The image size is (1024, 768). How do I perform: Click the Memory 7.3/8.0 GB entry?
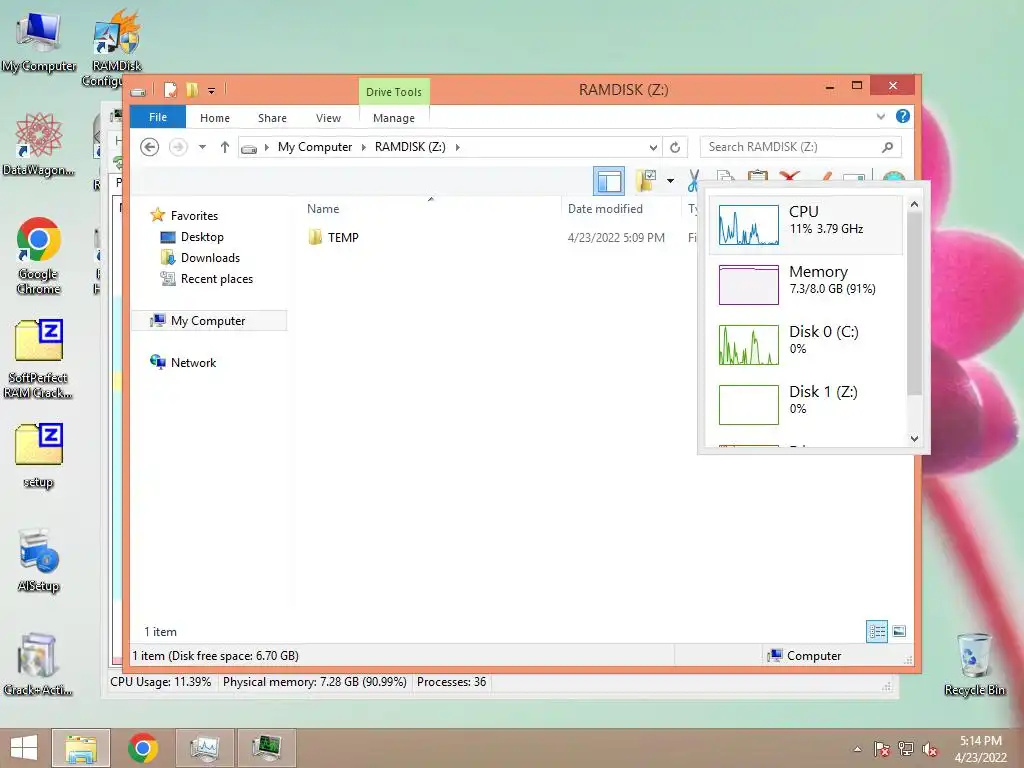(x=806, y=284)
